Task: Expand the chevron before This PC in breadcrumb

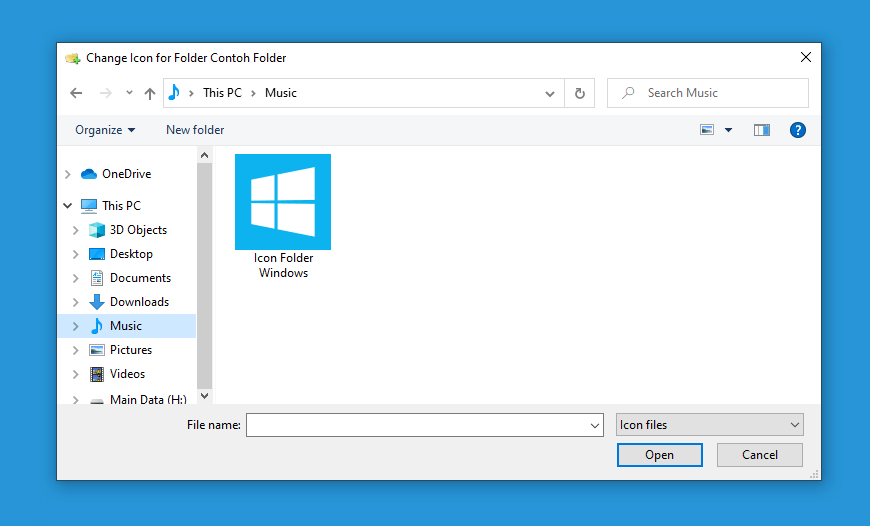Action: pos(191,93)
